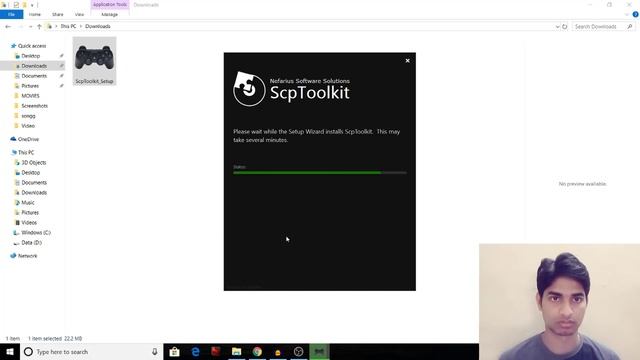Close the ScpToolkit installer with X
Viewport: 640px width, 360px height.
coord(407,60)
